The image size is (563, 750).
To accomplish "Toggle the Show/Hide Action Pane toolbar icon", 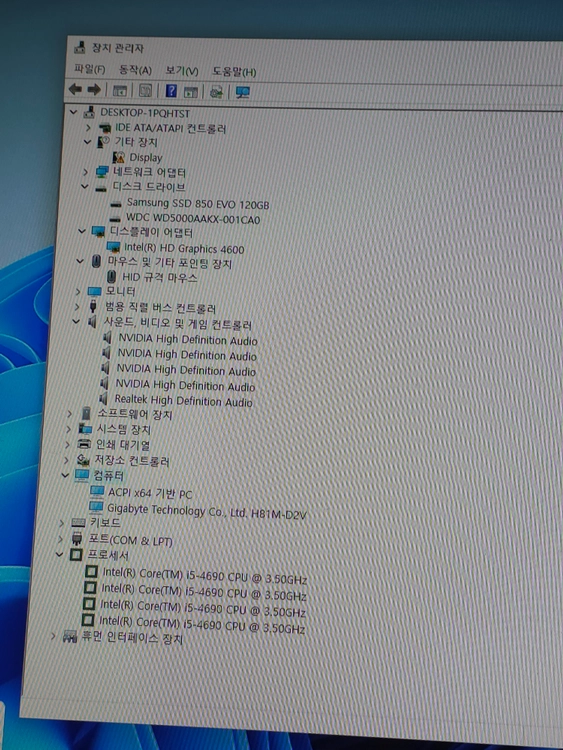I will click(x=191, y=91).
